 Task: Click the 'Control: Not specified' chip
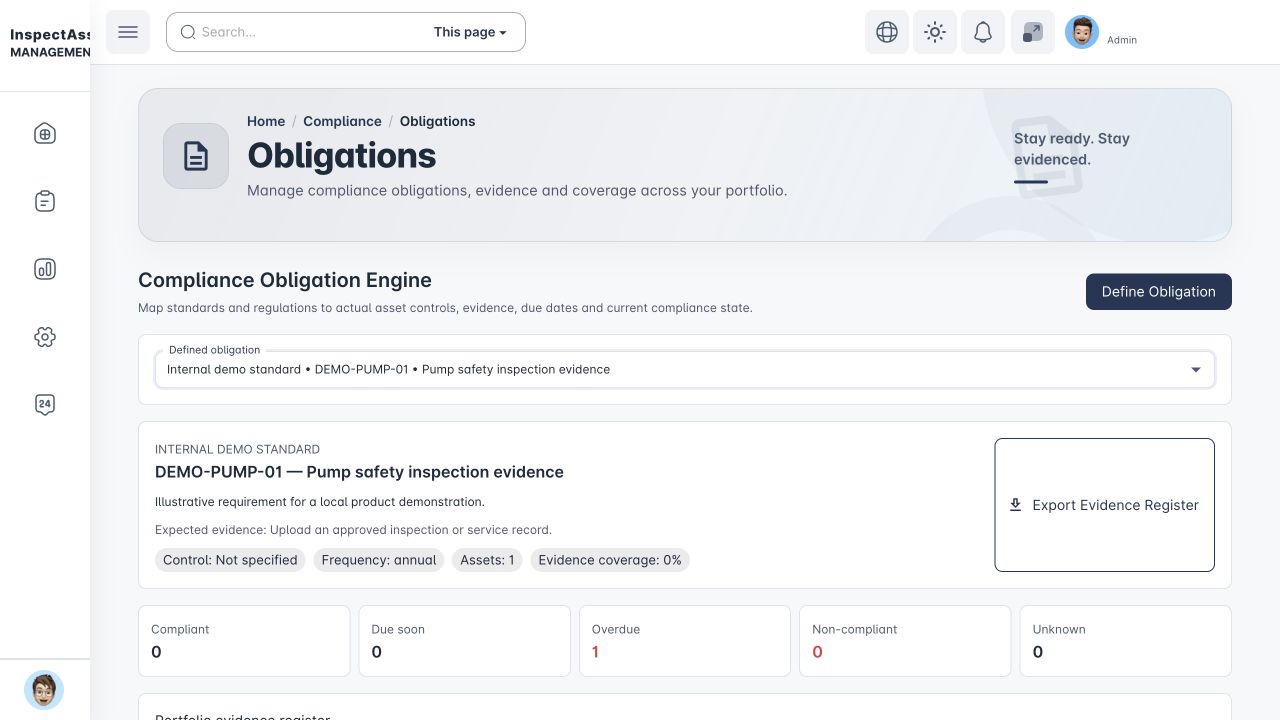click(x=230, y=560)
